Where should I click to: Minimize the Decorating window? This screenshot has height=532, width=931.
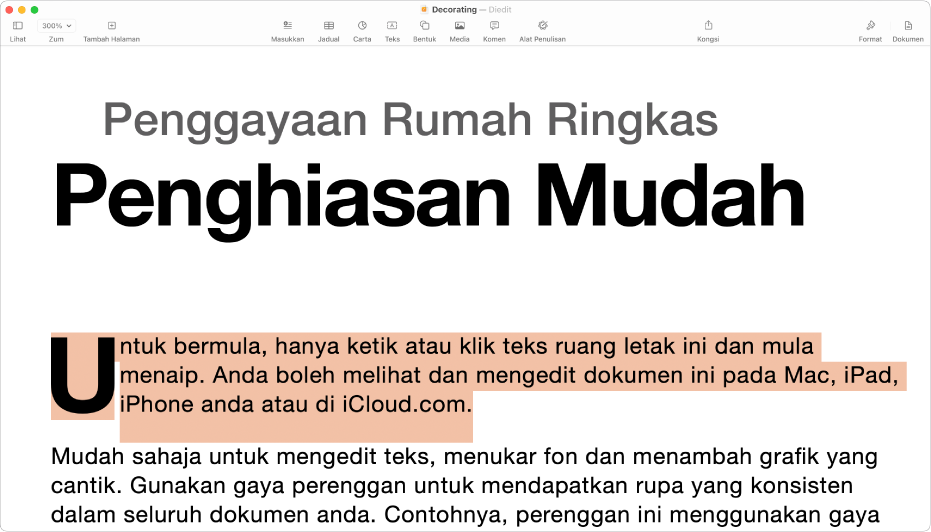tap(22, 10)
